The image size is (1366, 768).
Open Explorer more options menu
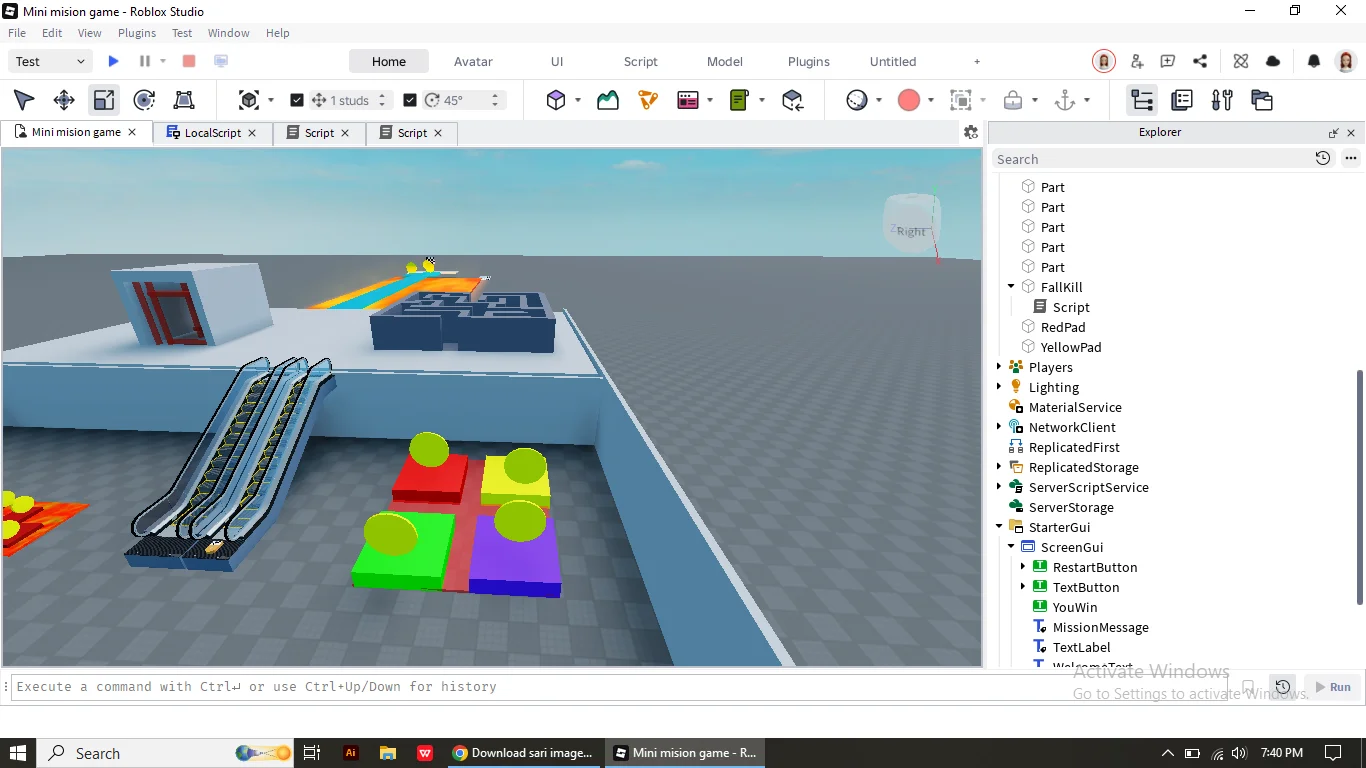coord(1351,158)
